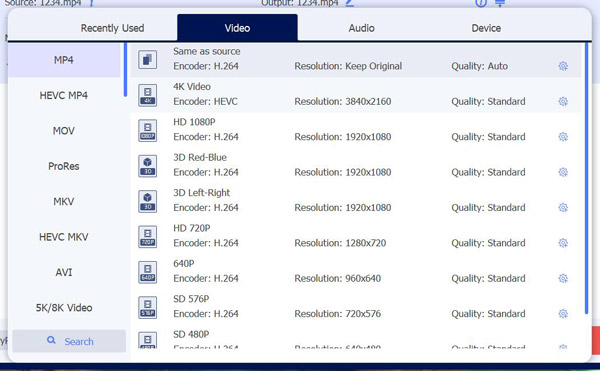Click the Search format field
The height and width of the screenshot is (371, 600).
pyautogui.click(x=69, y=341)
